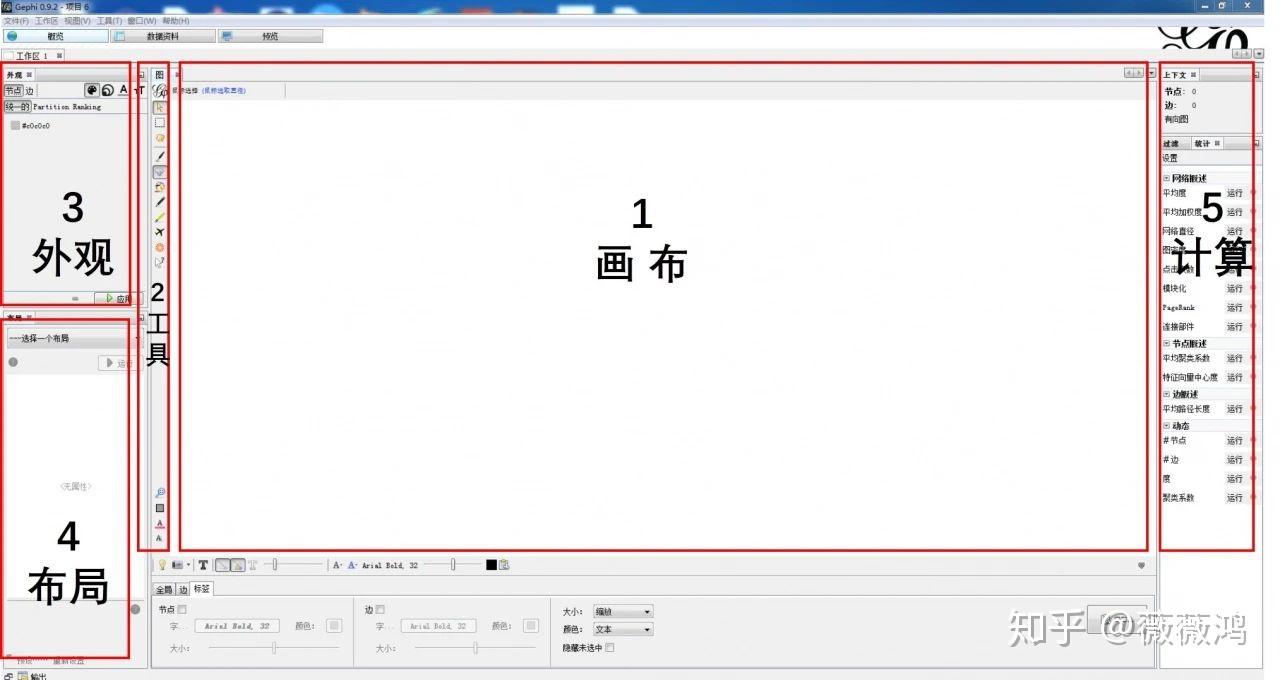
Task: Select the 边 tab in Appearance panel
Action: (x=30, y=90)
